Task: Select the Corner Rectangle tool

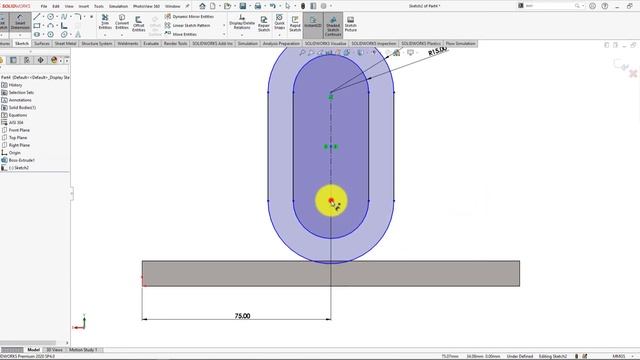Action: (x=37, y=26)
